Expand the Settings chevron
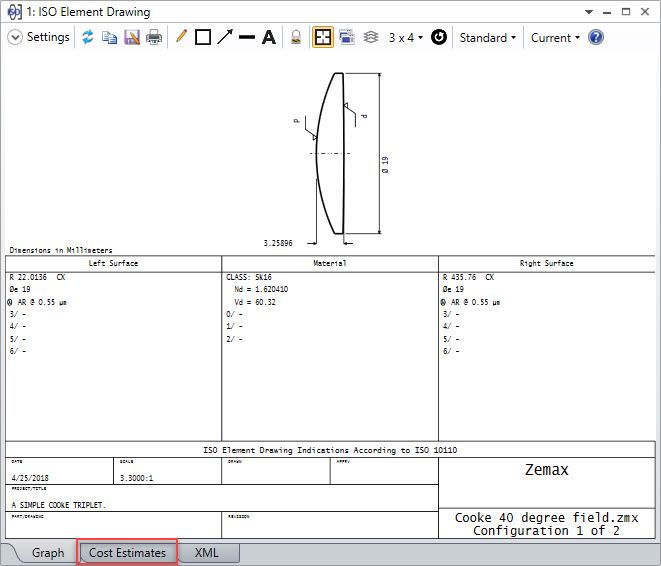The image size is (661, 566). [x=15, y=38]
